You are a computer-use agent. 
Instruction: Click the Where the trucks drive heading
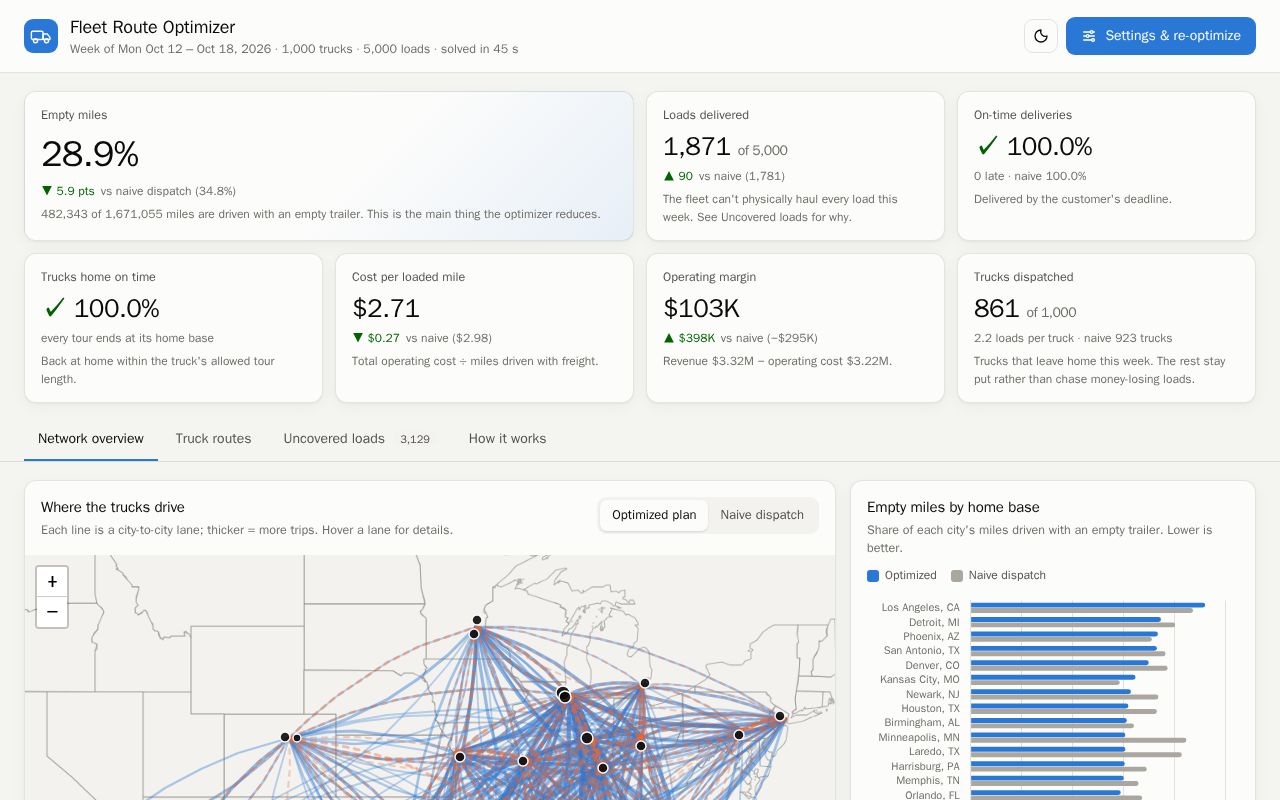[x=113, y=507]
